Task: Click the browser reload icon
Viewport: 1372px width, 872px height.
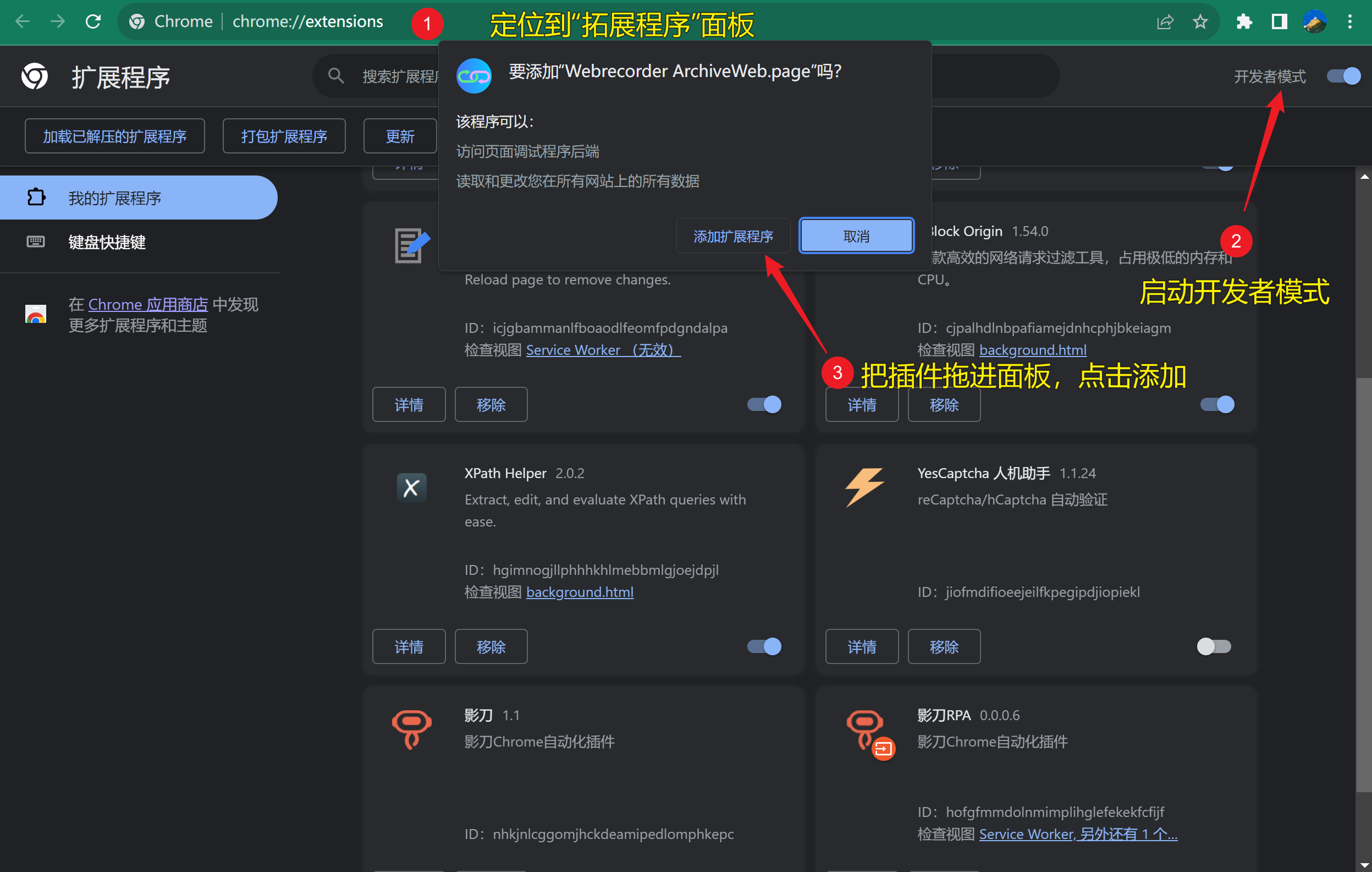Action: coord(93,21)
